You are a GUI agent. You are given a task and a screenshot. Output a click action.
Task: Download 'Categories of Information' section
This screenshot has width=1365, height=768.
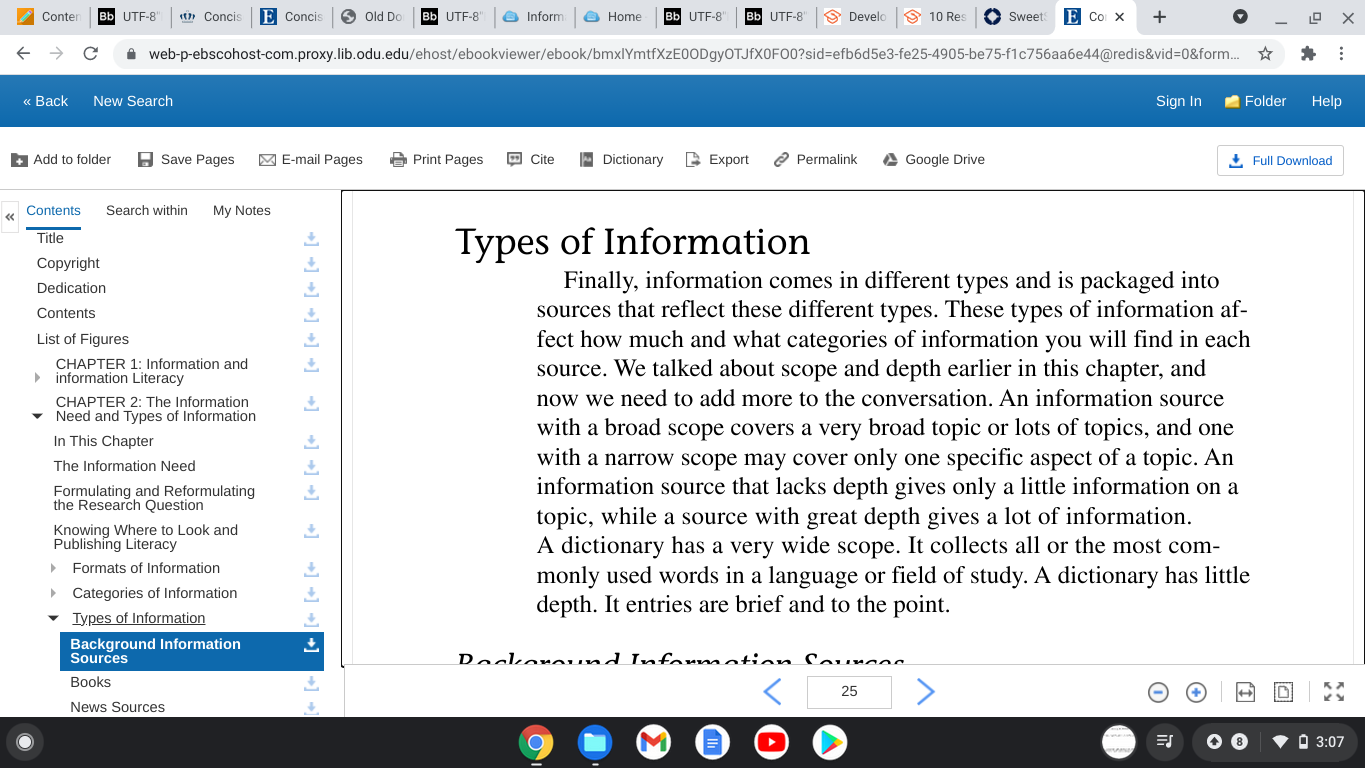pyautogui.click(x=311, y=593)
